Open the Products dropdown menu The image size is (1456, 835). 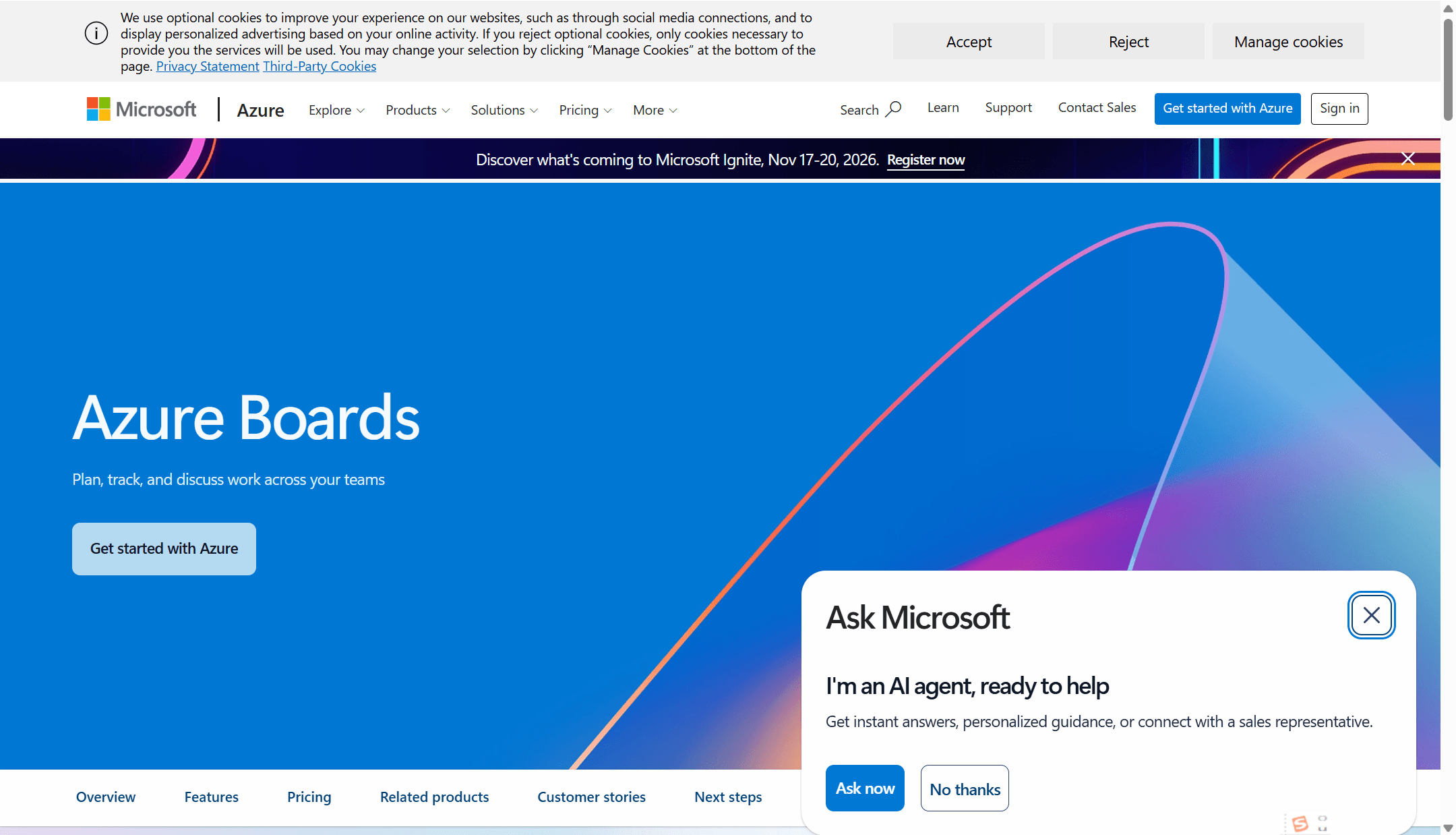coord(417,110)
